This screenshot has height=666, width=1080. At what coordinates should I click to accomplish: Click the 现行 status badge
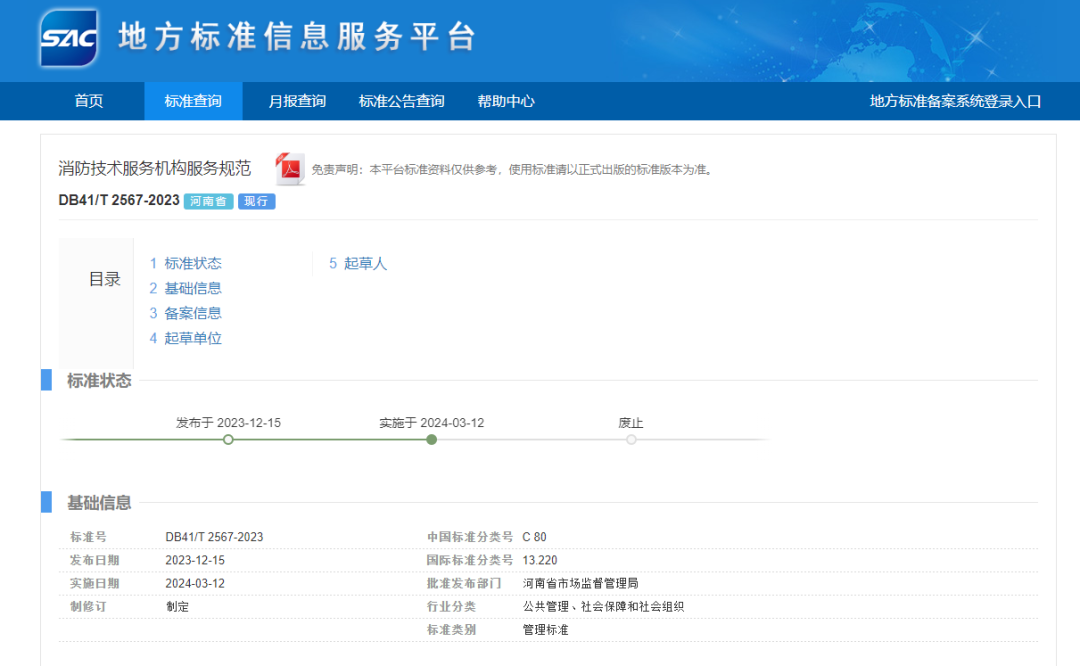click(x=256, y=201)
